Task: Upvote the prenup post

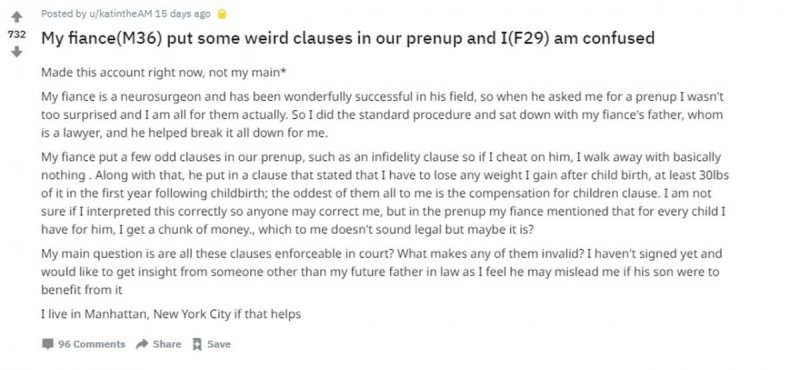Action: click(17, 17)
